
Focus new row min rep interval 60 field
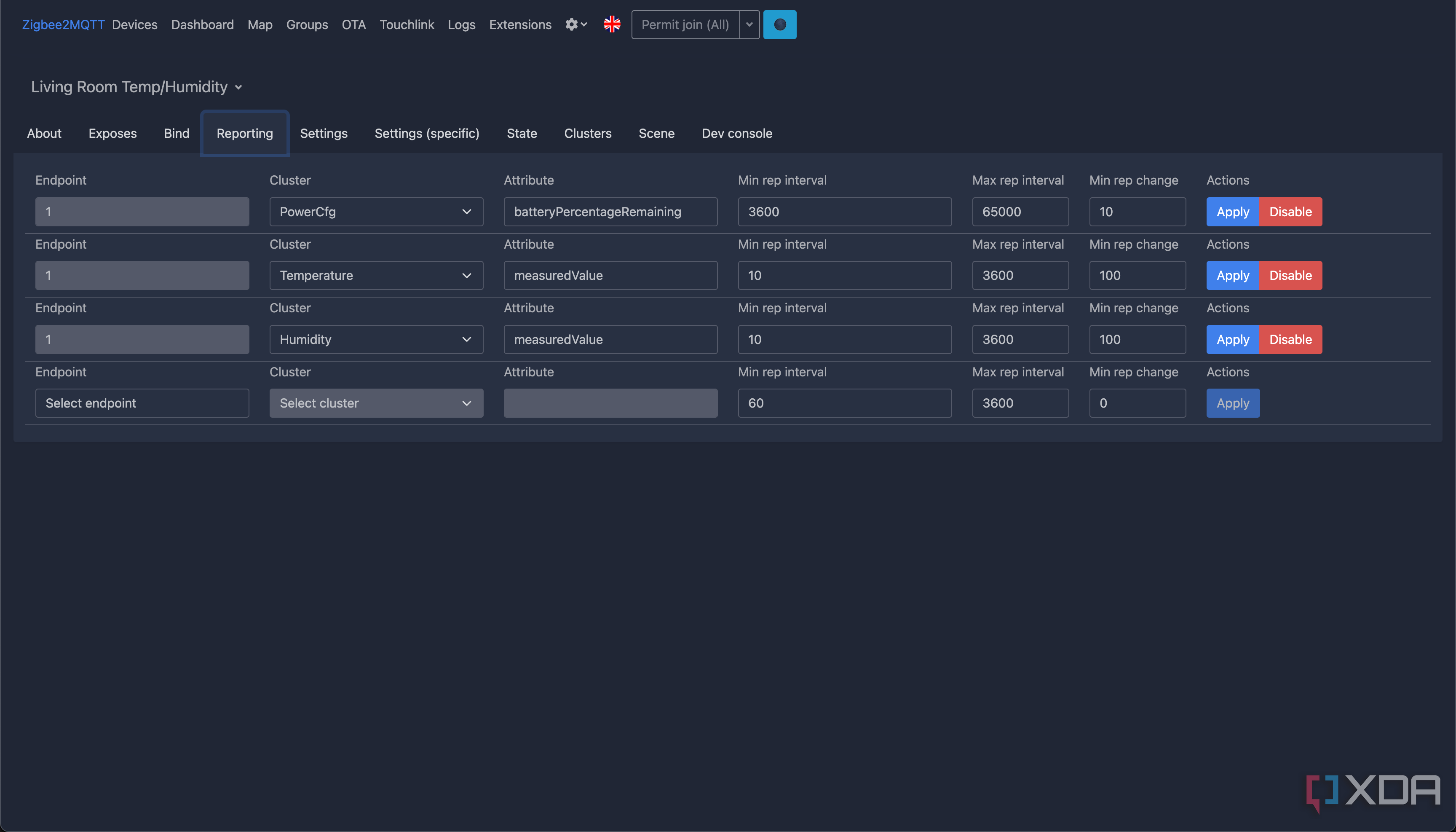coord(845,403)
